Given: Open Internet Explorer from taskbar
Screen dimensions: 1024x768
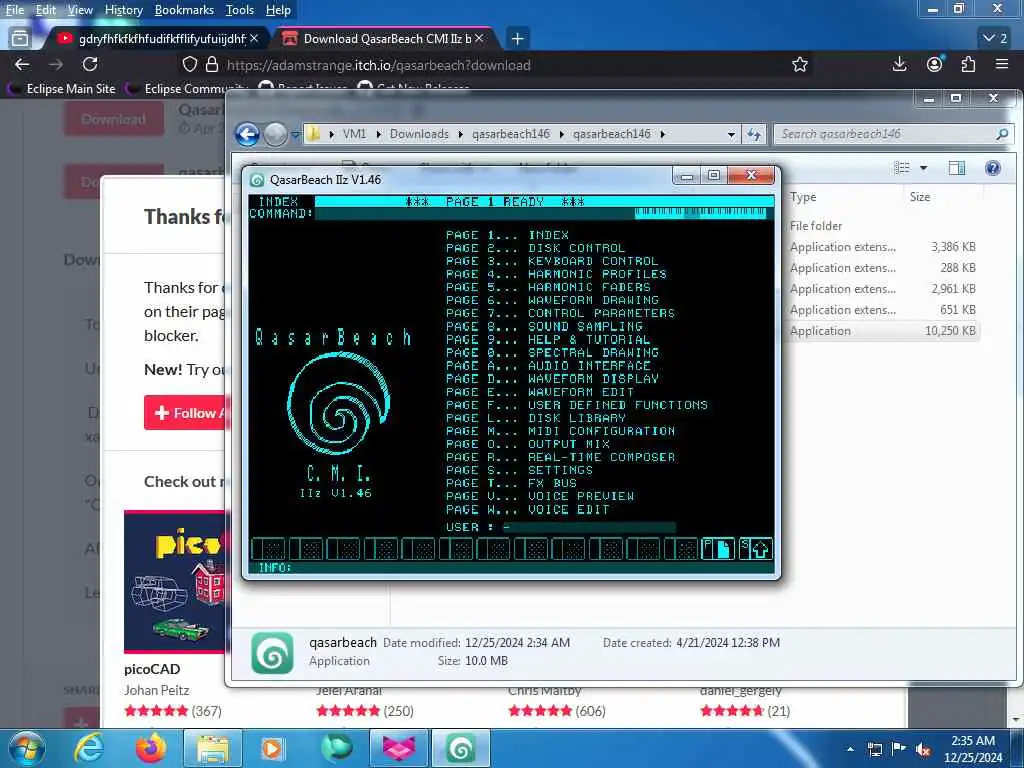Looking at the screenshot, I should click(89, 748).
